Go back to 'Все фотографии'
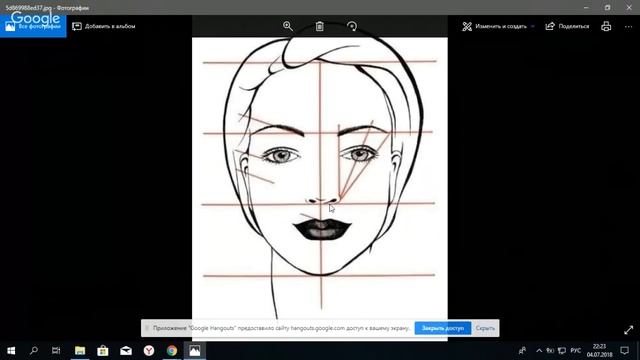The width and height of the screenshot is (640, 360). (33, 26)
